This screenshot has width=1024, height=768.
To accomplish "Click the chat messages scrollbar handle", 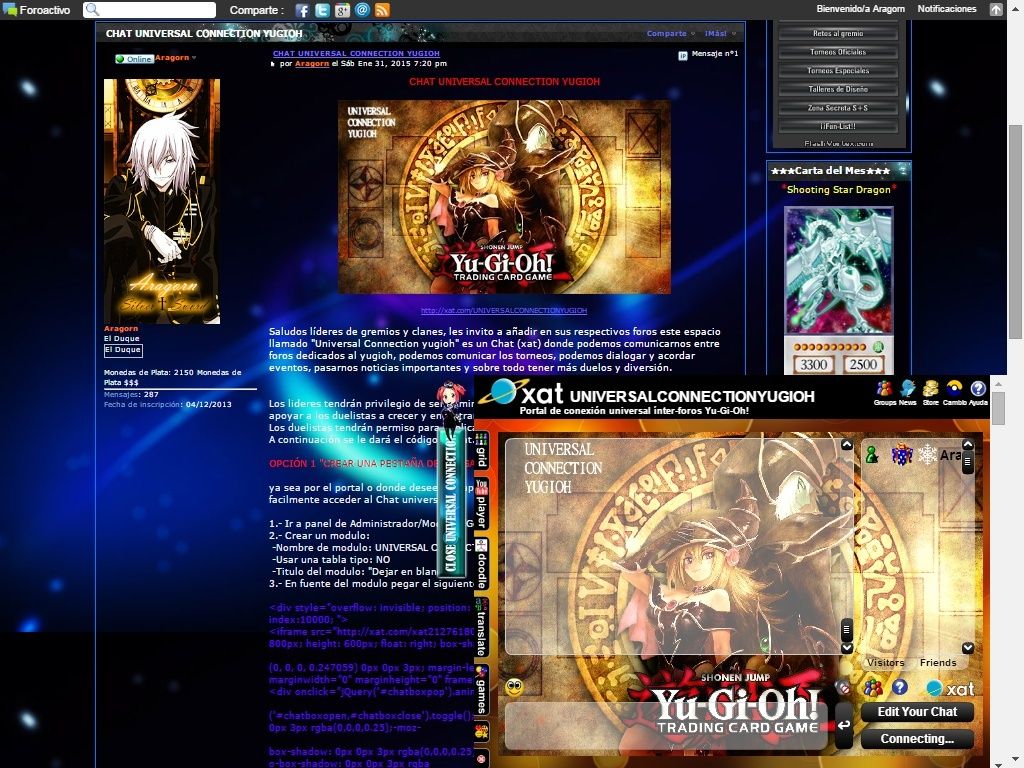I will (846, 630).
